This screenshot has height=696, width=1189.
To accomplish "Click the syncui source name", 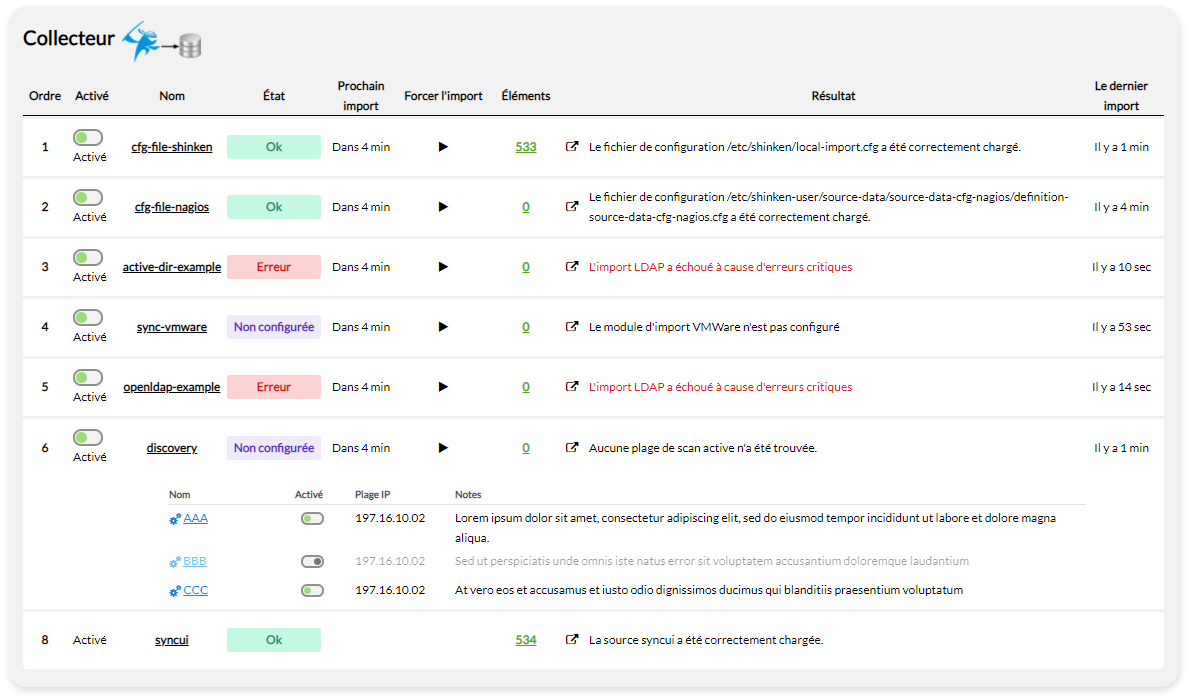I will point(172,640).
